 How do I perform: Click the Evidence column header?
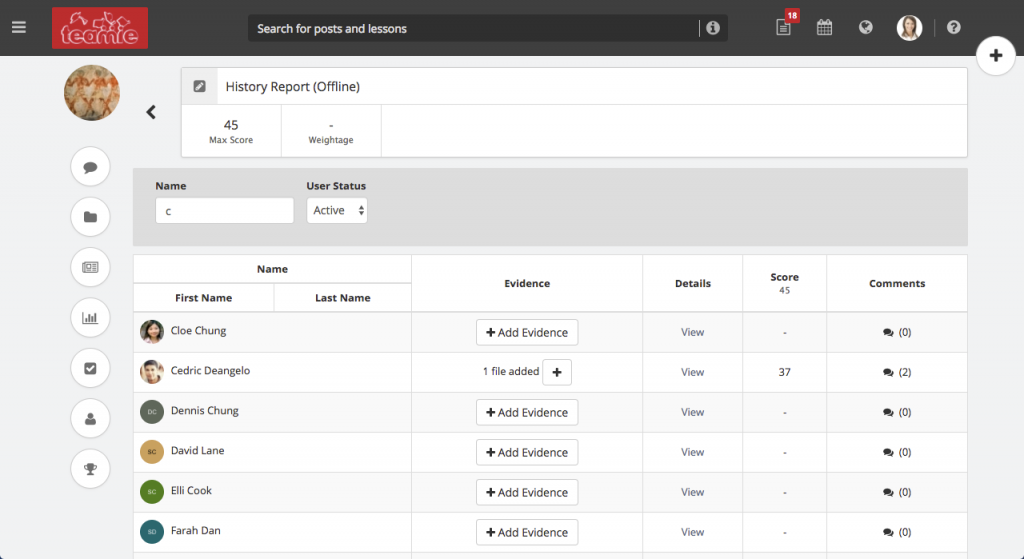[527, 283]
